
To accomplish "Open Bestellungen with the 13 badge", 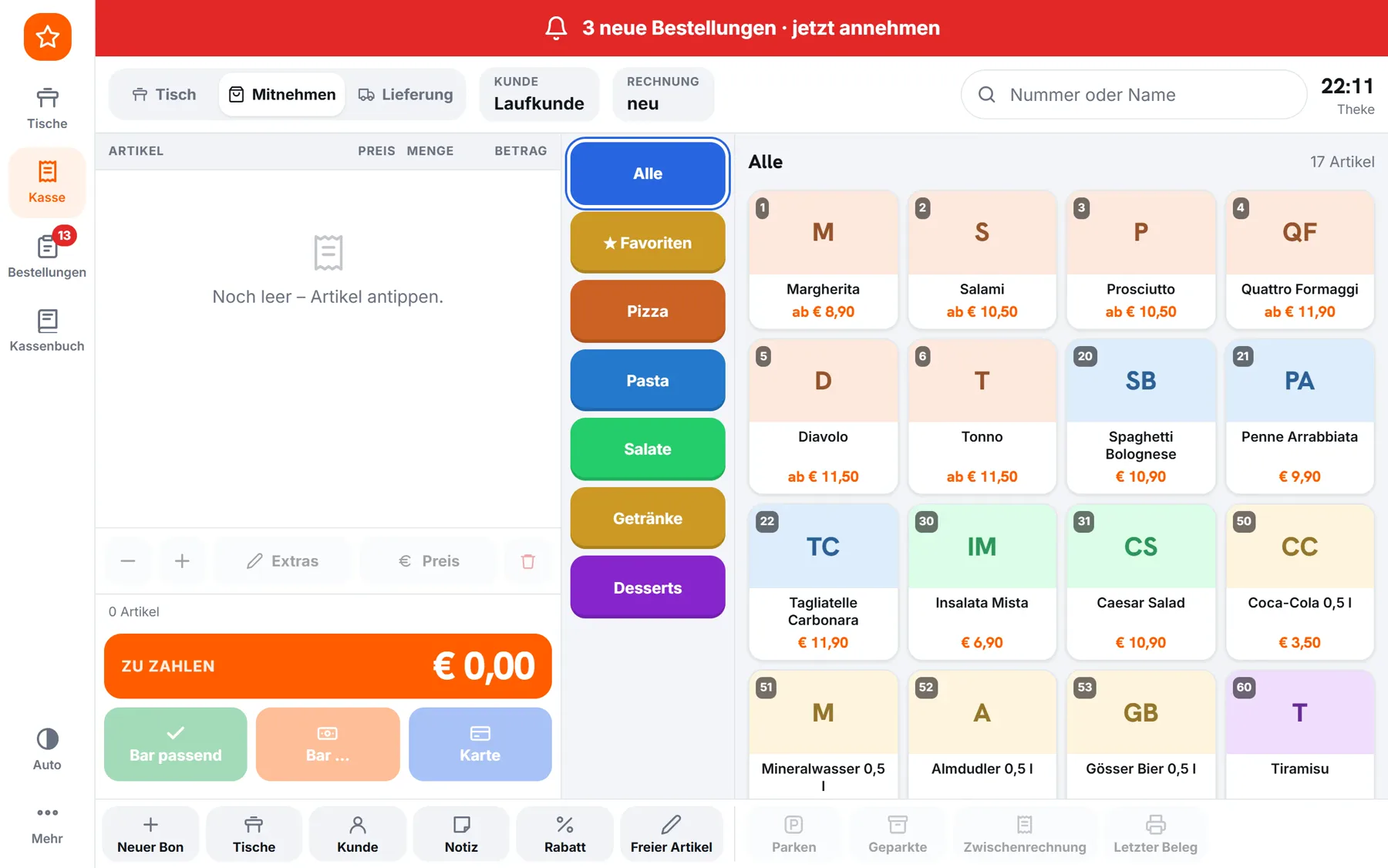I will click(47, 256).
